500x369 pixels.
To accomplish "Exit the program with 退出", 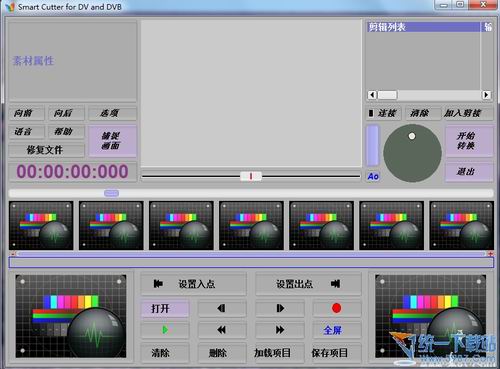I will click(469, 172).
